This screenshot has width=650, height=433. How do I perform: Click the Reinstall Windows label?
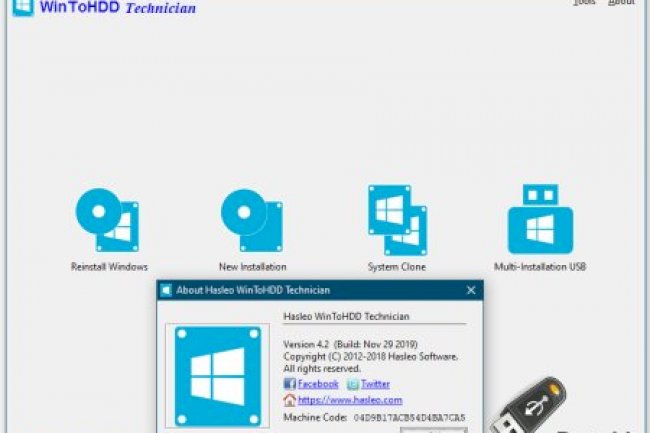(x=109, y=267)
